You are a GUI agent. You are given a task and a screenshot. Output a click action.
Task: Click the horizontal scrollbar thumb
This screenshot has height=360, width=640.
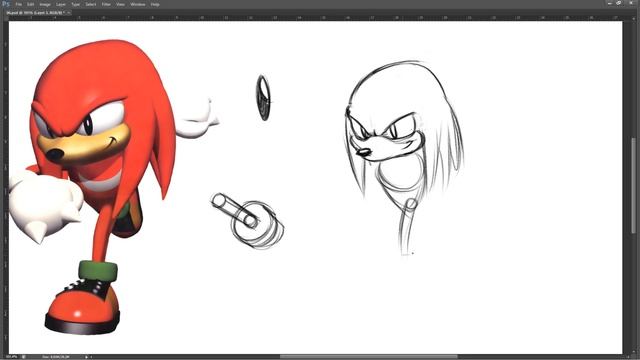369,357
